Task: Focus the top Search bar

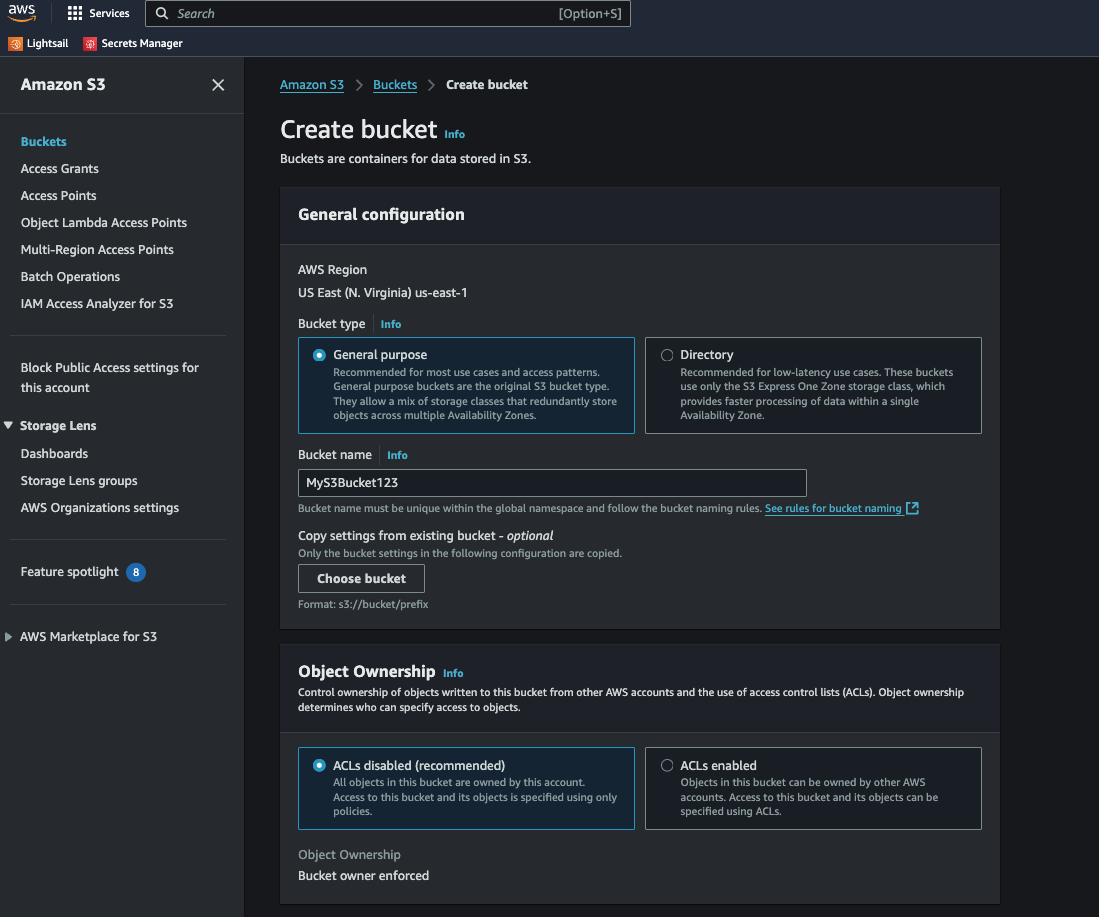Action: [388, 13]
